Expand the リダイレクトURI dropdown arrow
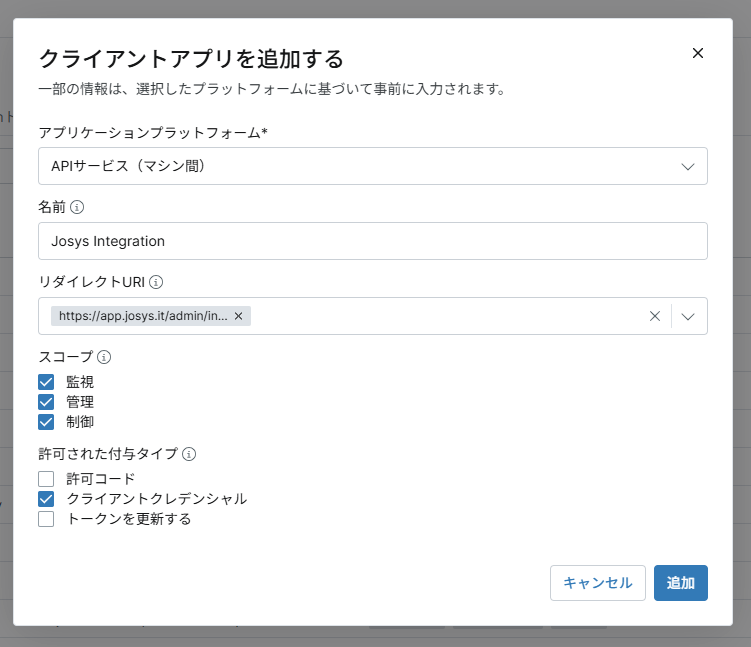The width and height of the screenshot is (751, 647). point(688,316)
